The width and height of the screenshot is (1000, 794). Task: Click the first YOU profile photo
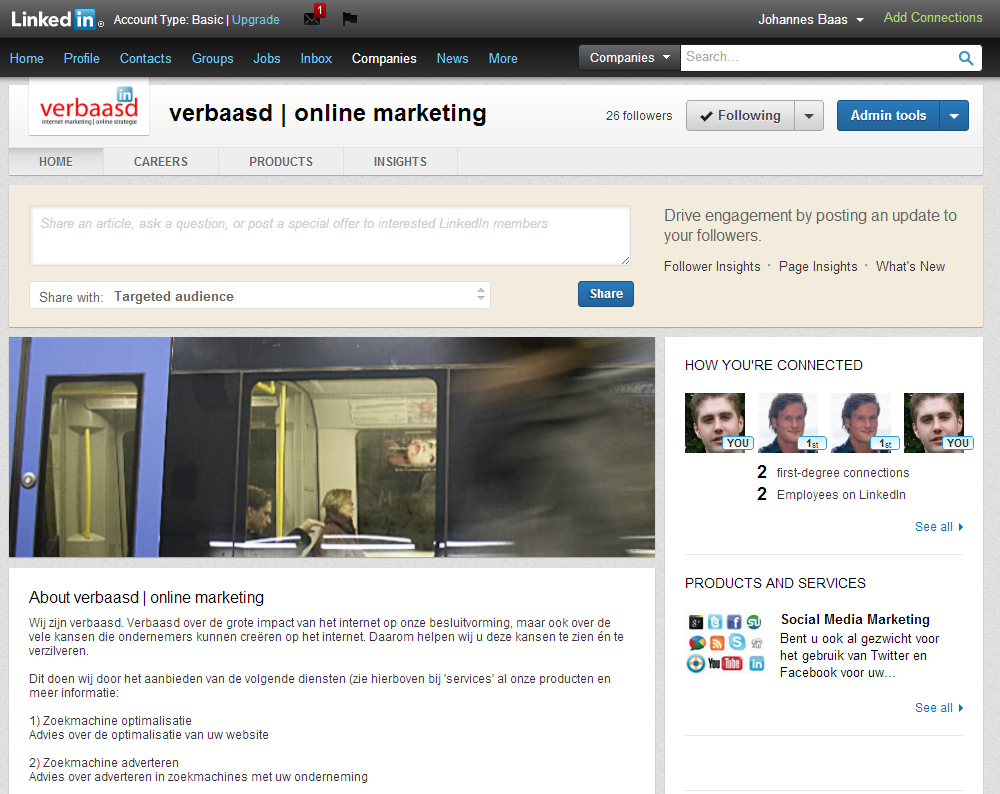715,423
